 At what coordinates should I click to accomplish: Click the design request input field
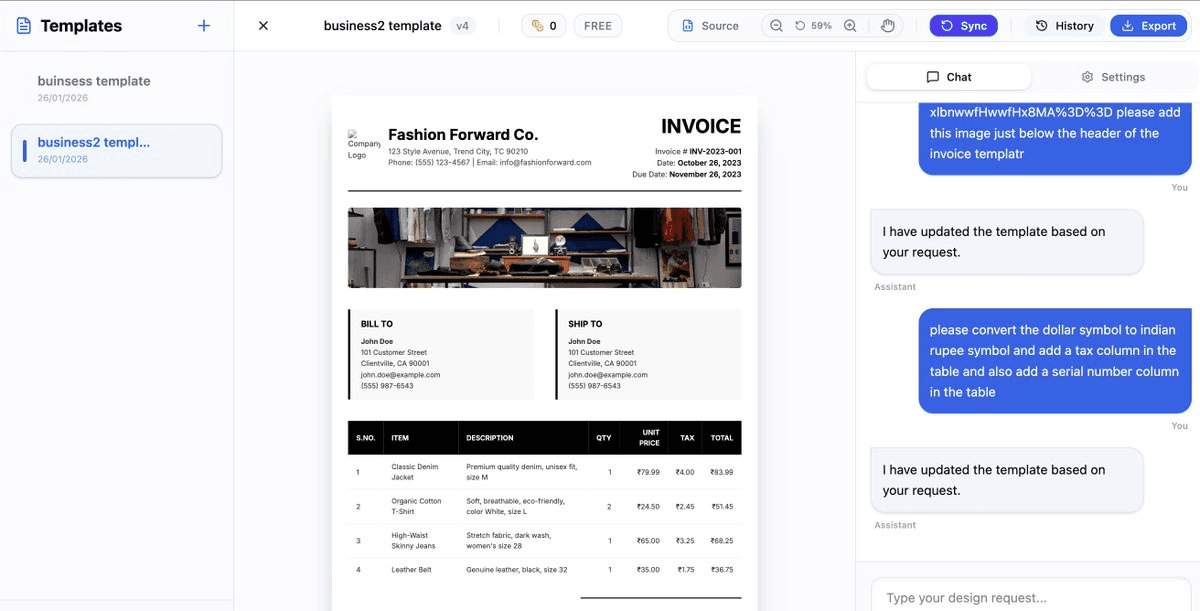click(x=1030, y=597)
